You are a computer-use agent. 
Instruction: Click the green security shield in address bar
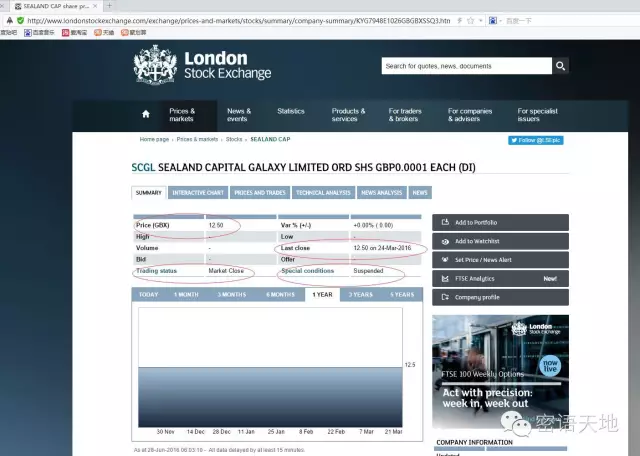[x=20, y=20]
